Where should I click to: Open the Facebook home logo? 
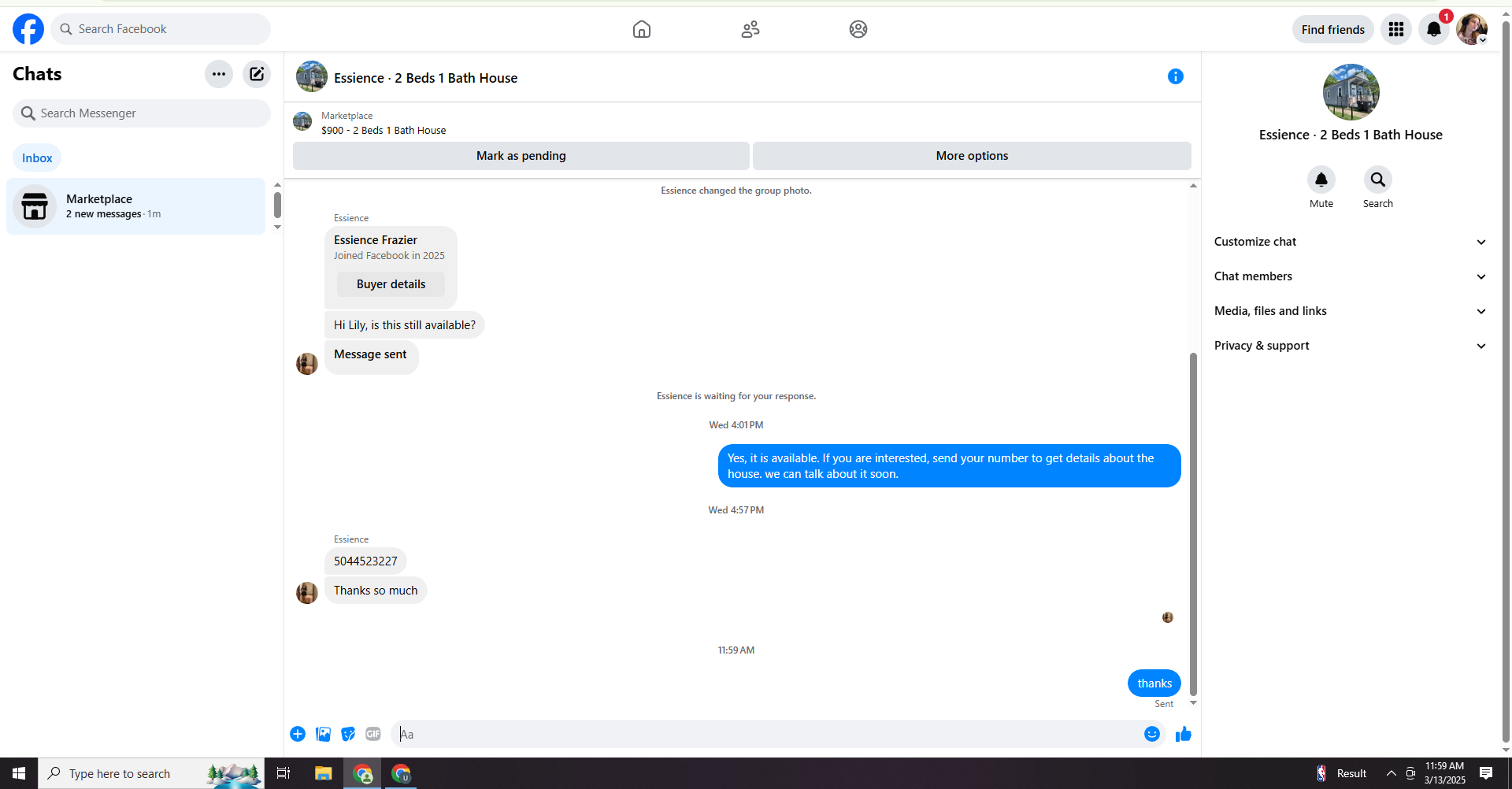[28, 29]
